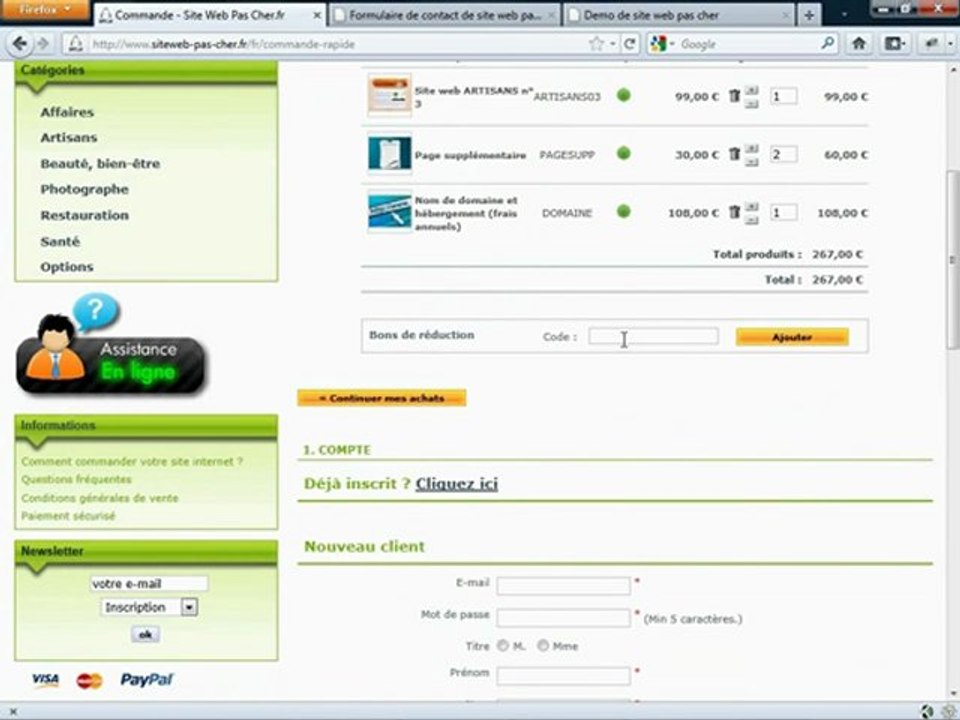The height and width of the screenshot is (720, 960).
Task: Focus the reduction Code input field
Action: (x=653, y=336)
